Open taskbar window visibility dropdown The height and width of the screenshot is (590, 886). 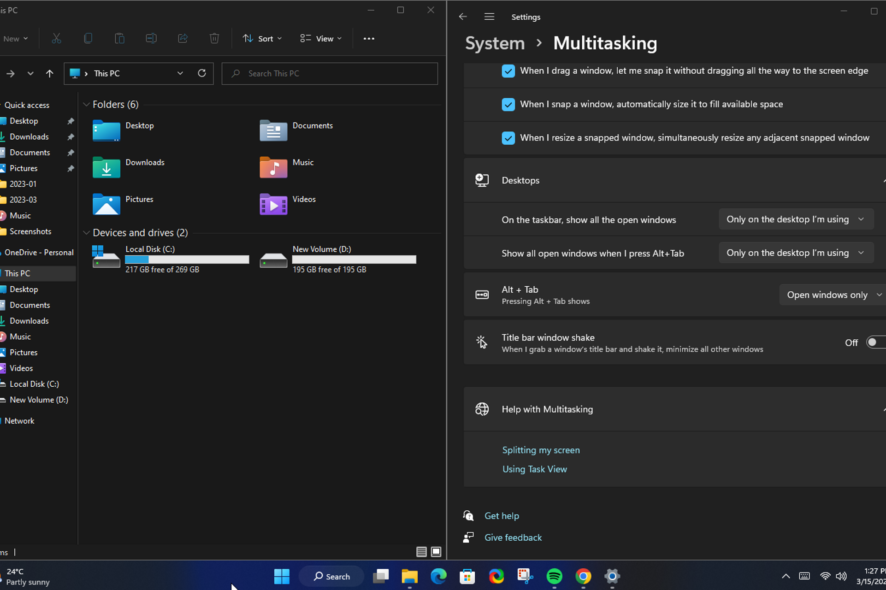pyautogui.click(x=796, y=219)
